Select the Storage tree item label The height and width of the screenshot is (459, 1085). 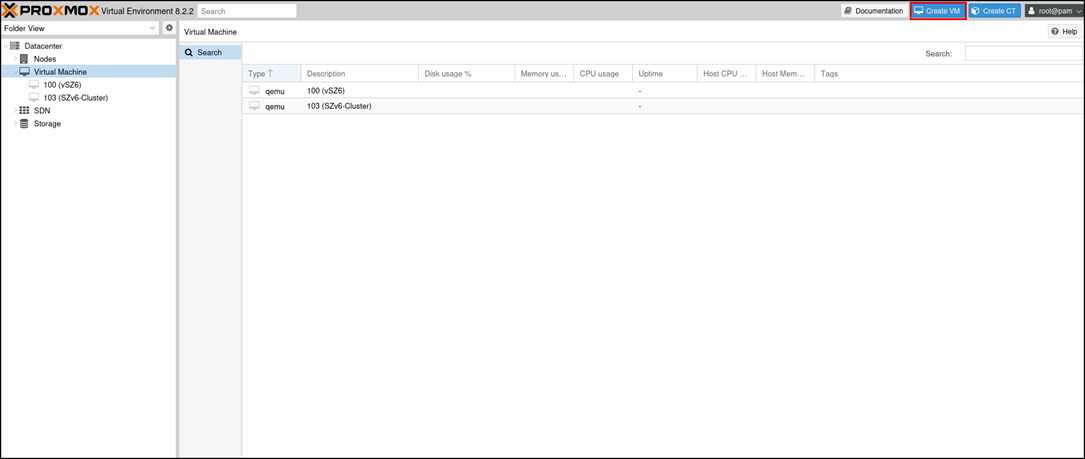[47, 124]
